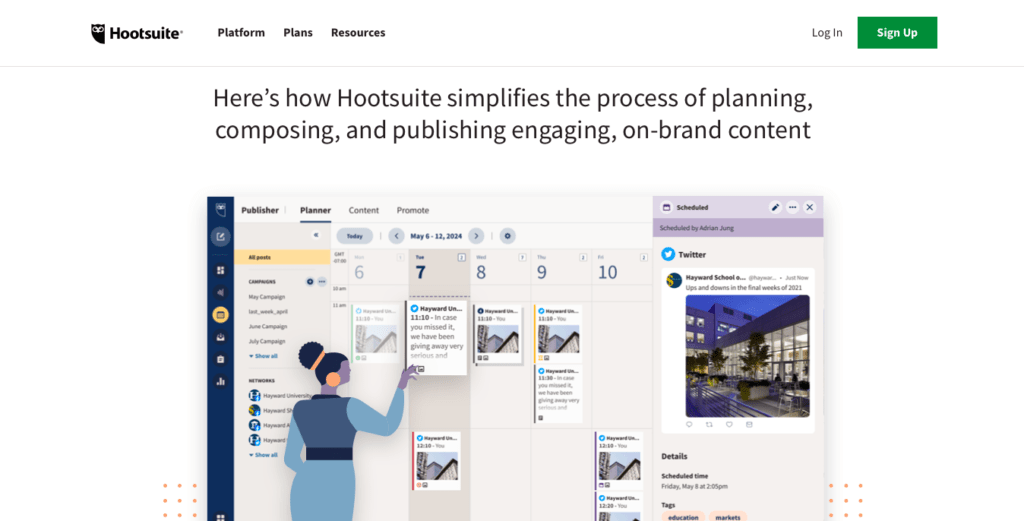Viewport: 1024px width, 521px height.
Task: Open Thursday 11:30 text post card
Action: (558, 394)
